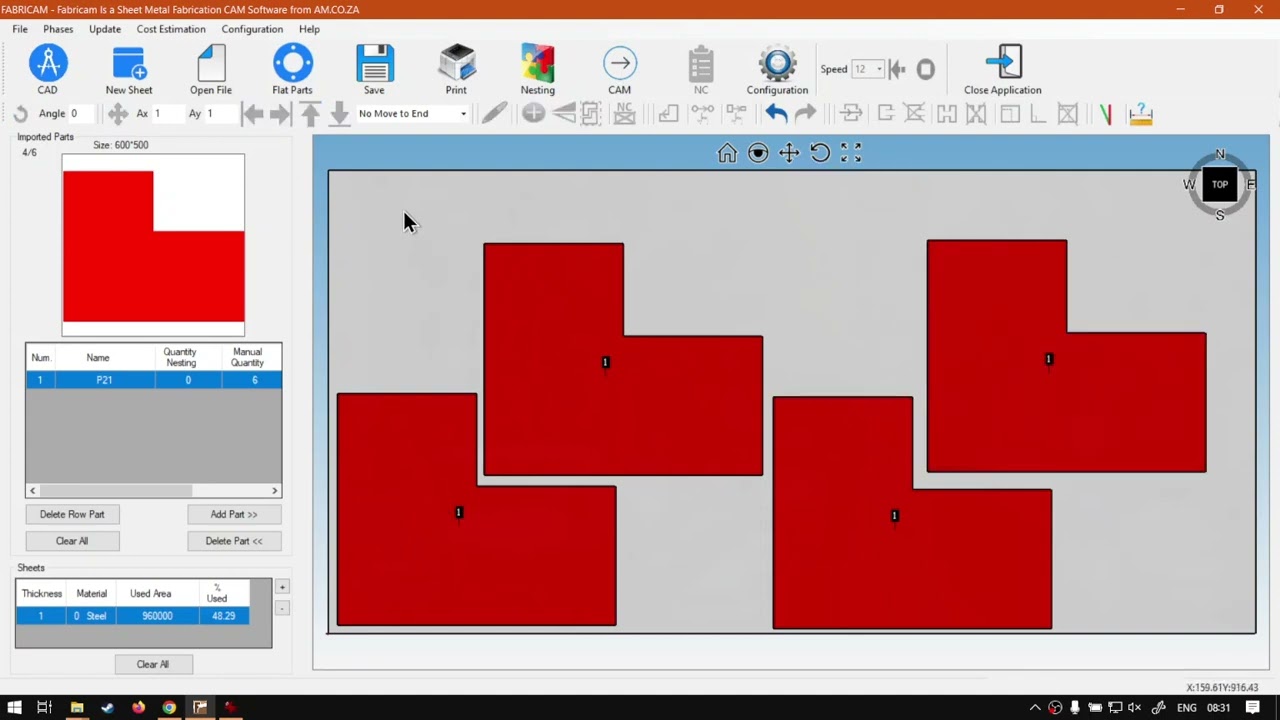Click the Used Area value 960000

(x=157, y=616)
